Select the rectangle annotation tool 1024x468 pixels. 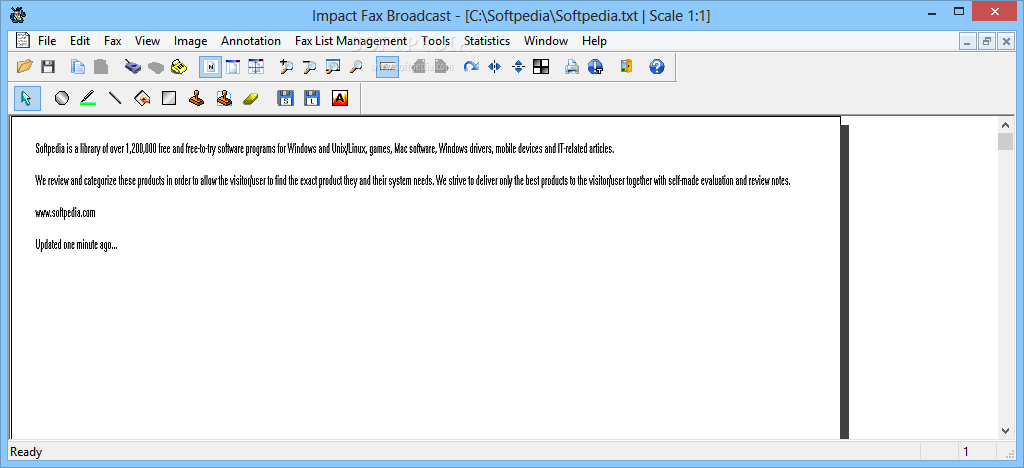[x=169, y=99]
